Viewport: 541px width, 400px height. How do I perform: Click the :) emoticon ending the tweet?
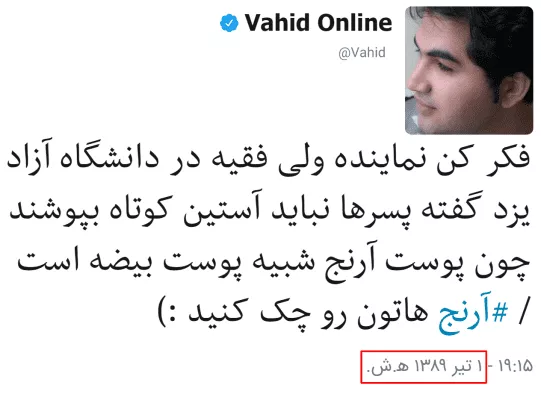(x=169, y=311)
